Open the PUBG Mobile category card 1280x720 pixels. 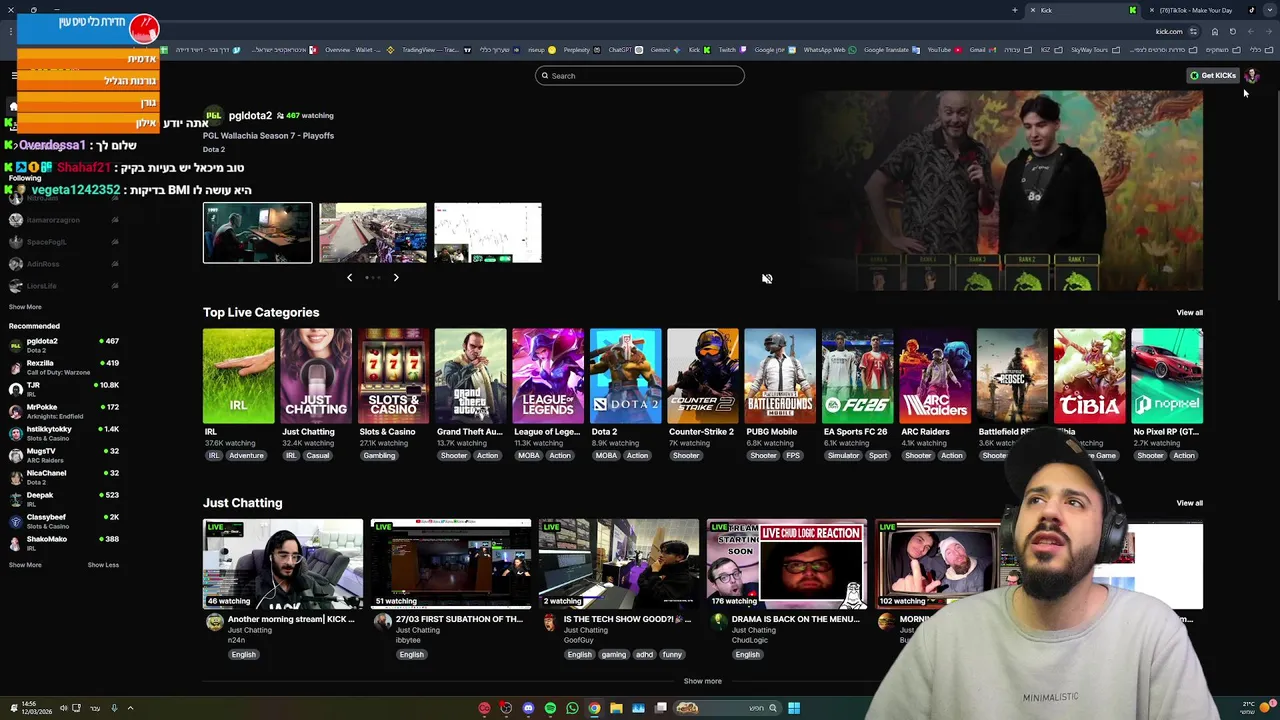coord(780,376)
